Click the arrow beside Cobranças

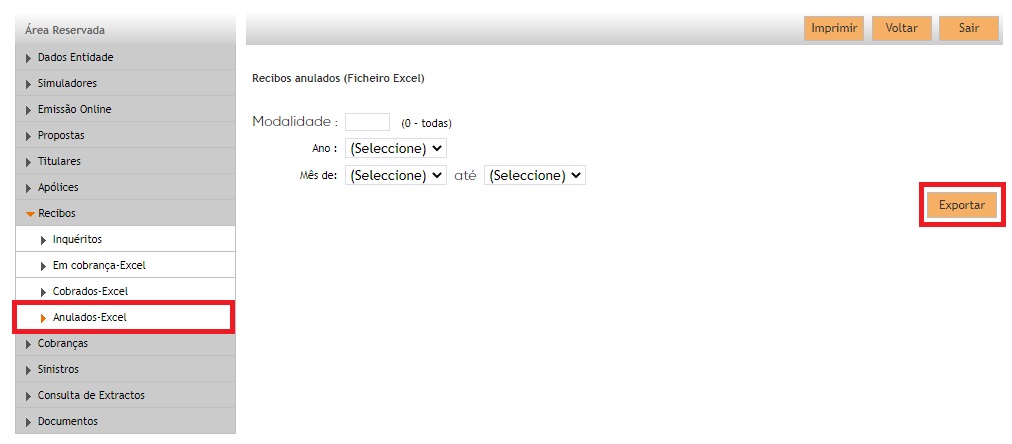coord(28,344)
